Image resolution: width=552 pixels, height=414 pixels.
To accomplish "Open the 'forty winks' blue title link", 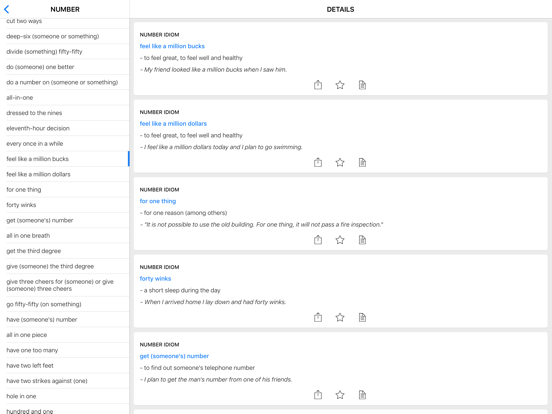I will pyautogui.click(x=155, y=278).
